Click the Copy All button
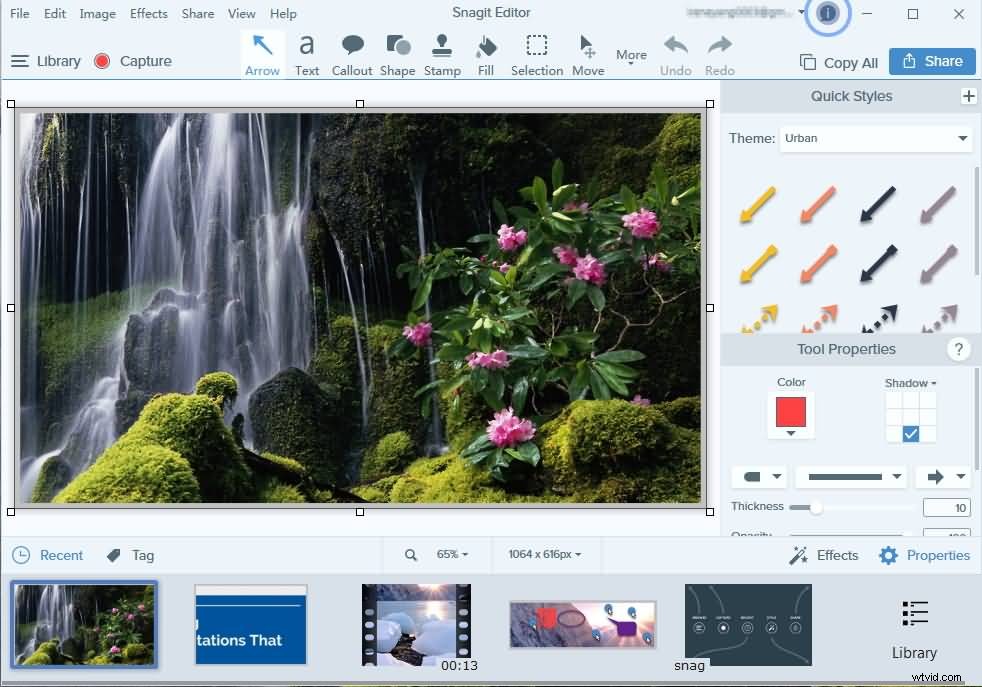 point(838,61)
